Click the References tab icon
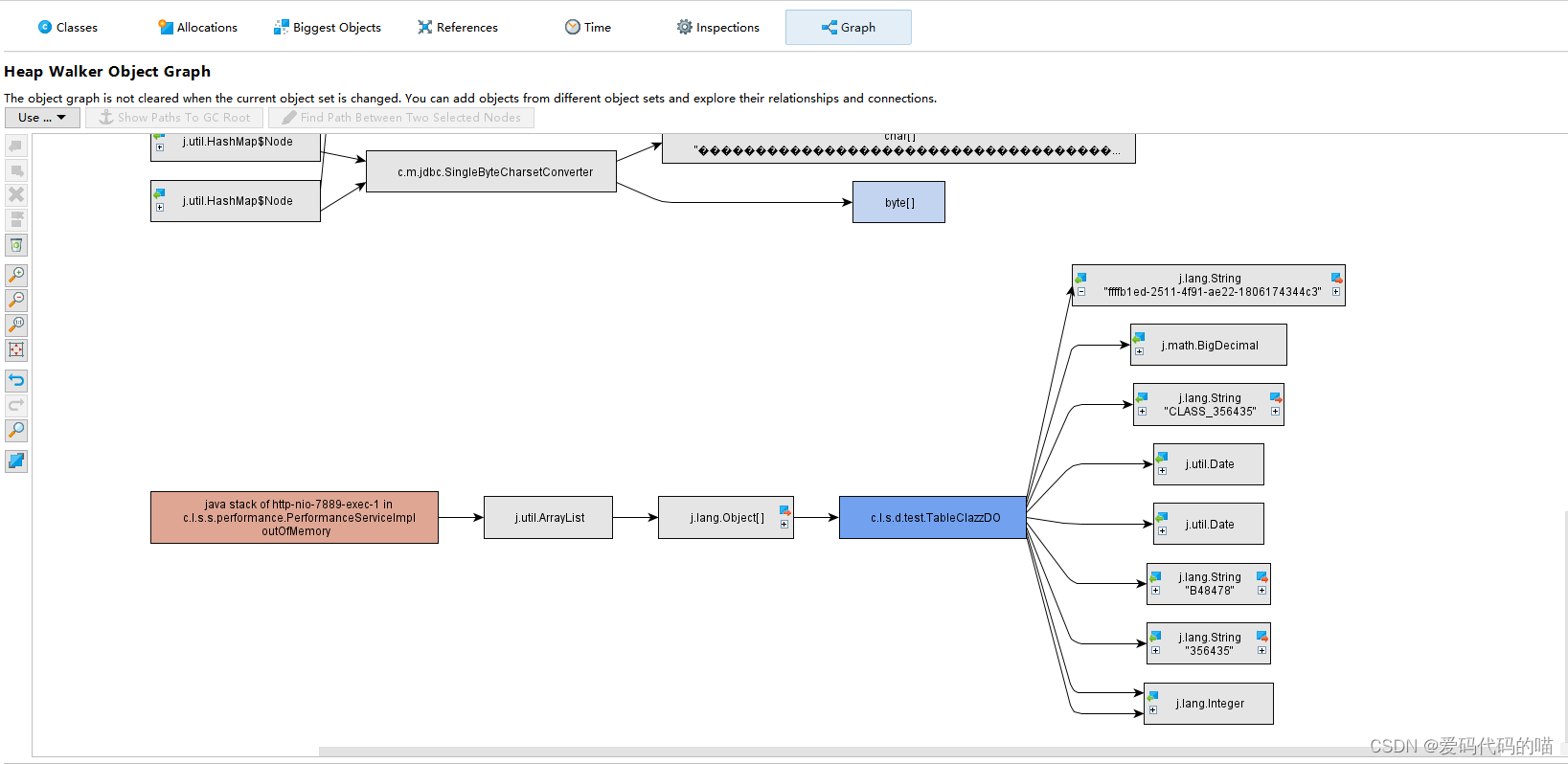 coord(425,27)
